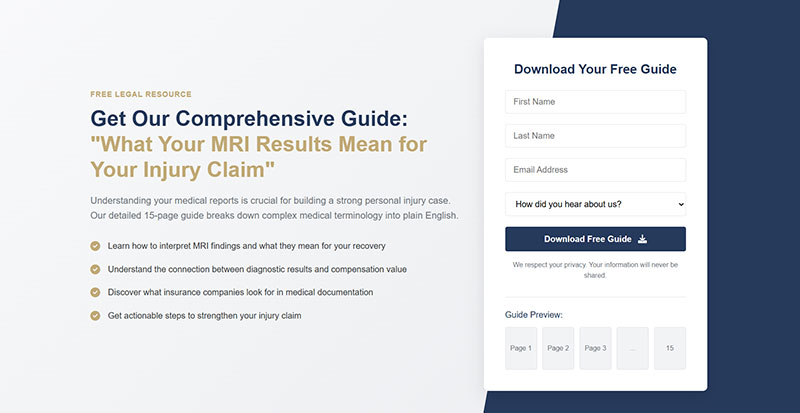Screen dimensions: 800x413
Task: Focus the First Name field
Action: tap(595, 102)
